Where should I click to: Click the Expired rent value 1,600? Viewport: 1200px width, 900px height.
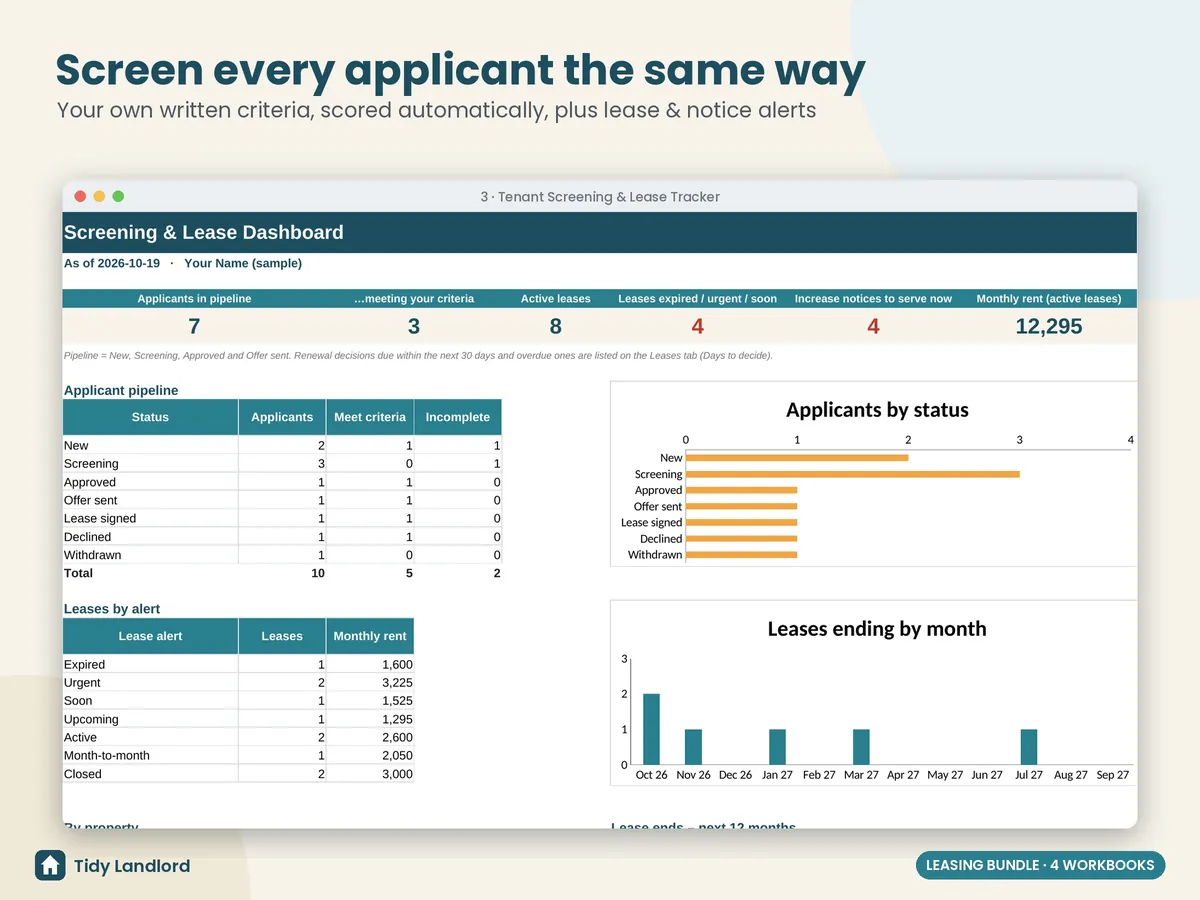[x=397, y=664]
